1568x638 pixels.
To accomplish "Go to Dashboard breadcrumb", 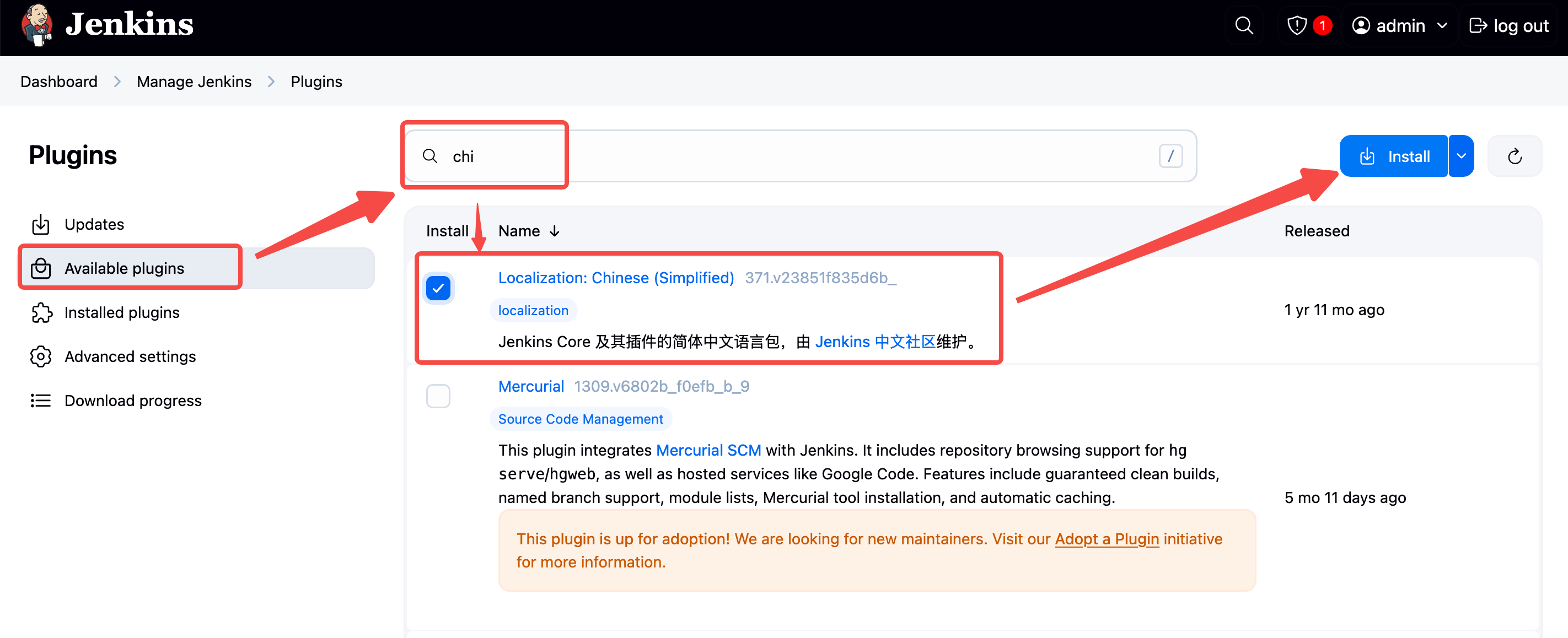I will point(58,82).
